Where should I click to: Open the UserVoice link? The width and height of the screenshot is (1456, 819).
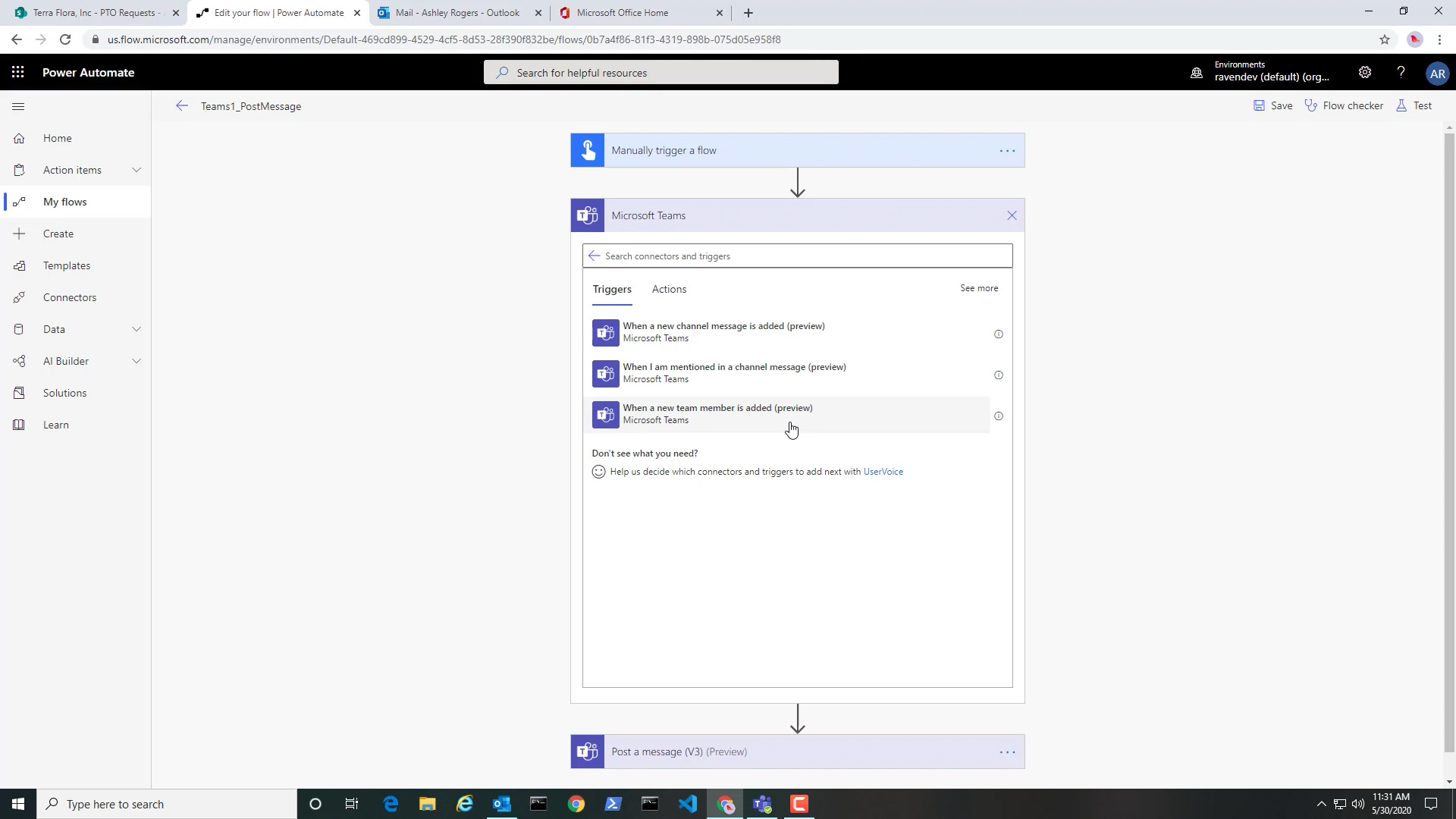[883, 472]
